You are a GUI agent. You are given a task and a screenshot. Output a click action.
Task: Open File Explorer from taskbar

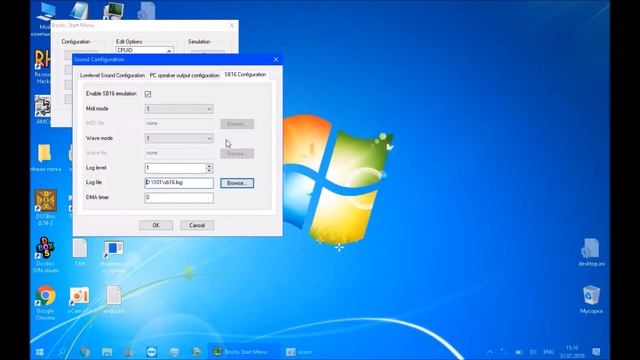(107, 352)
